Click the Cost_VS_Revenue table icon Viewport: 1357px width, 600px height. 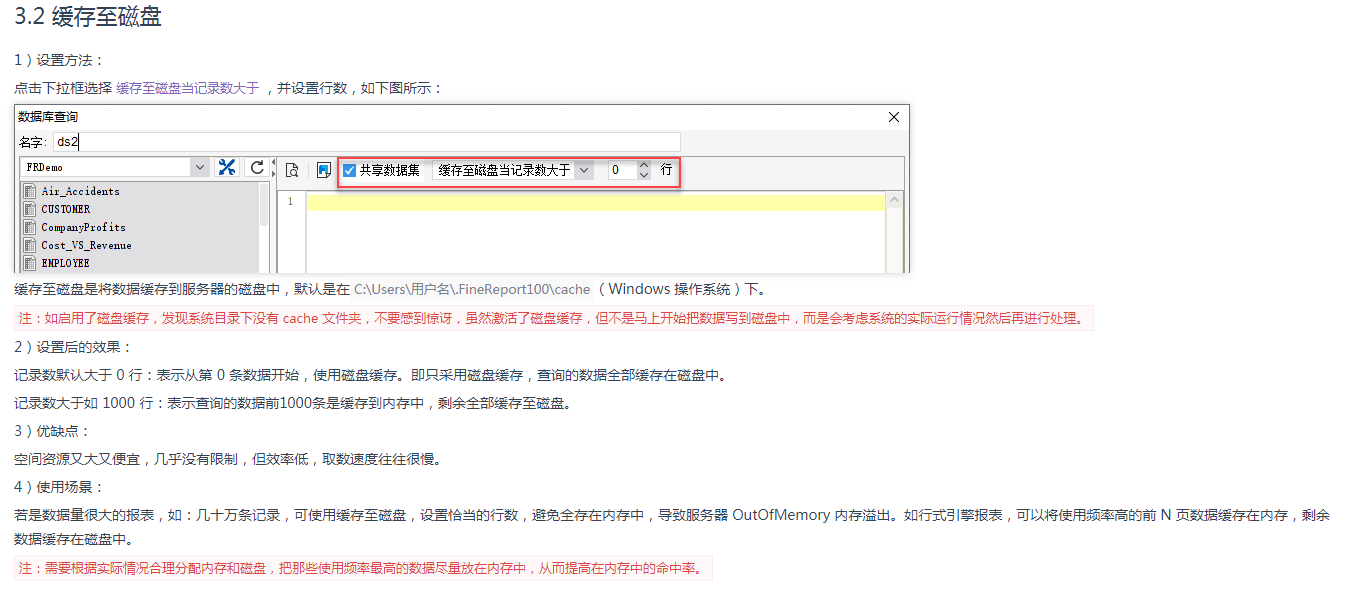[29, 245]
